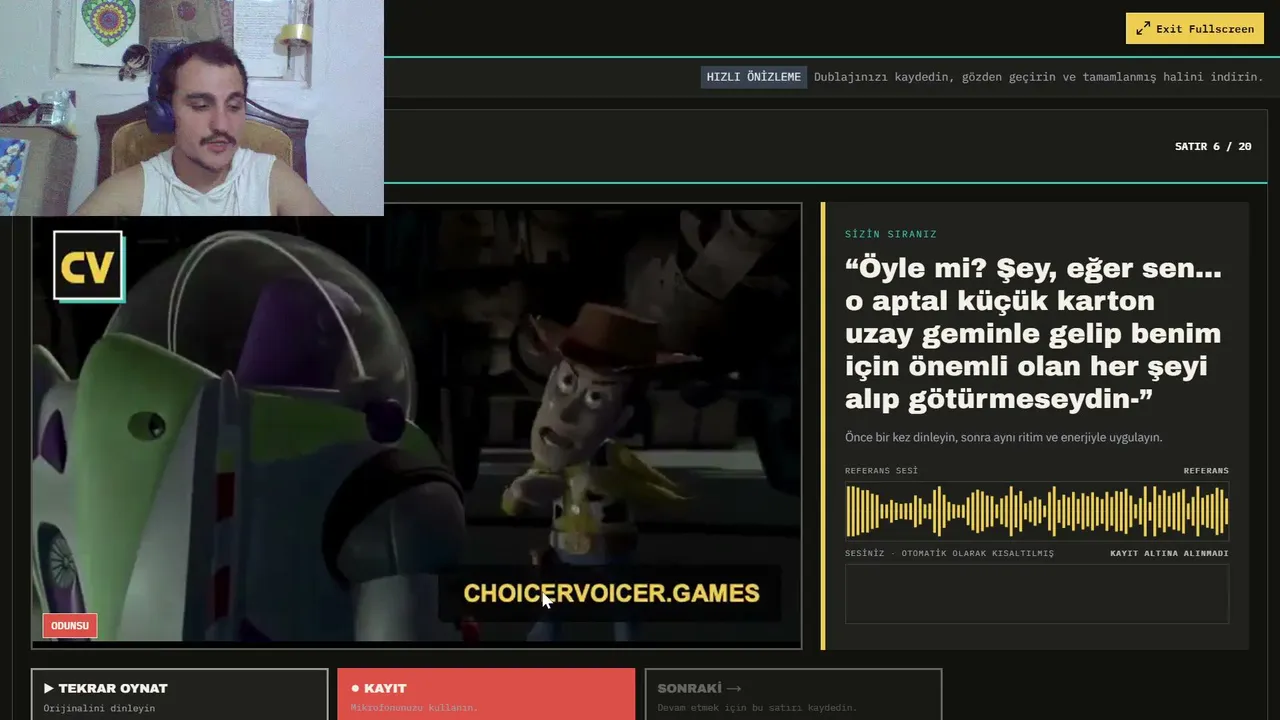1280x720 pixels.
Task: Click the CV logo in the video
Action: [88, 266]
